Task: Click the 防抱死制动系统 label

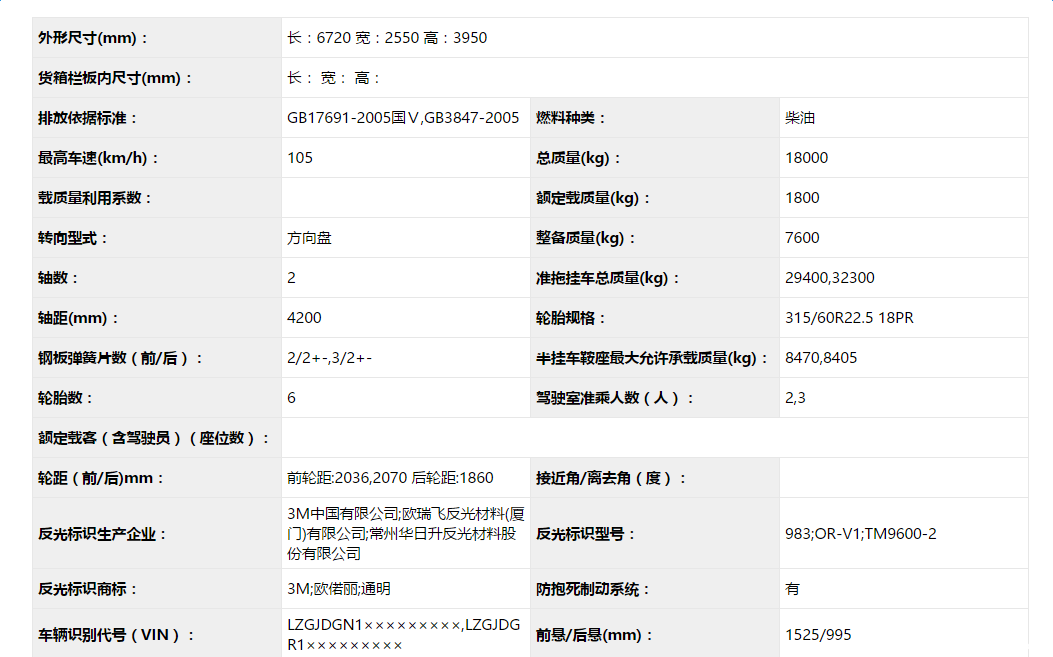Action: click(x=592, y=589)
